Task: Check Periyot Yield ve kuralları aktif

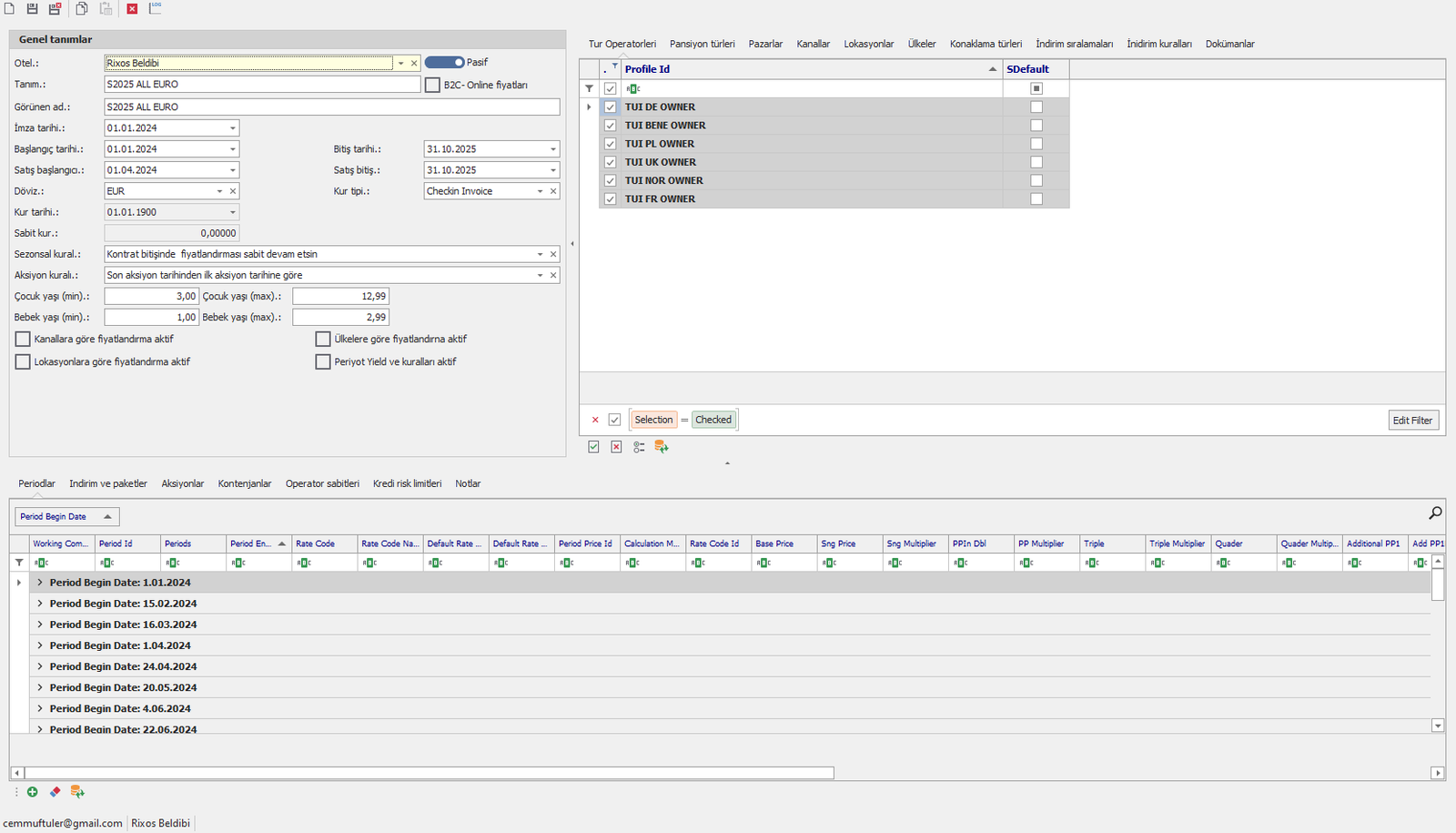Action: (323, 361)
